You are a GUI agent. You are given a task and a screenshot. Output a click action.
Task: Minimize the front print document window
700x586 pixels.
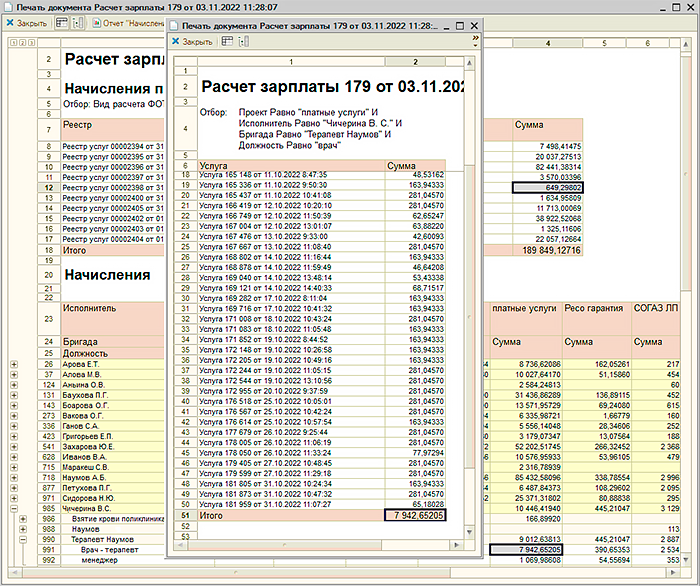[445, 26]
